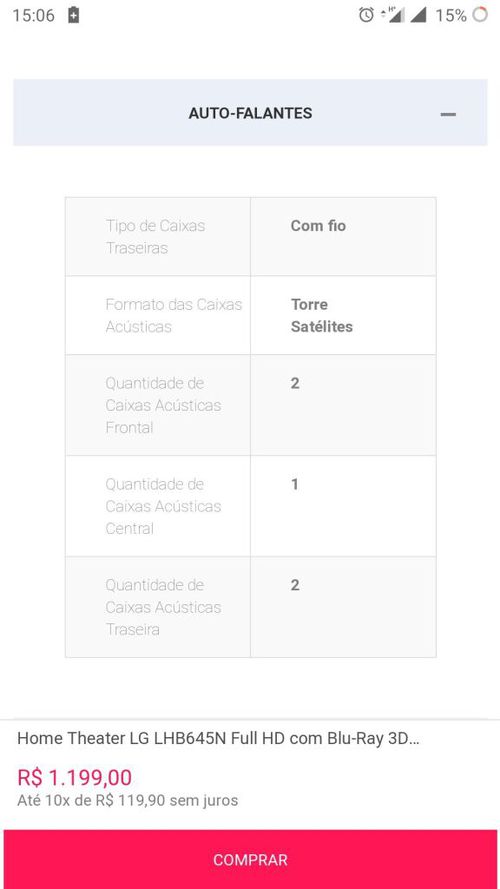
Task: Tap the AUTO-FALANTES section header
Action: point(250,112)
